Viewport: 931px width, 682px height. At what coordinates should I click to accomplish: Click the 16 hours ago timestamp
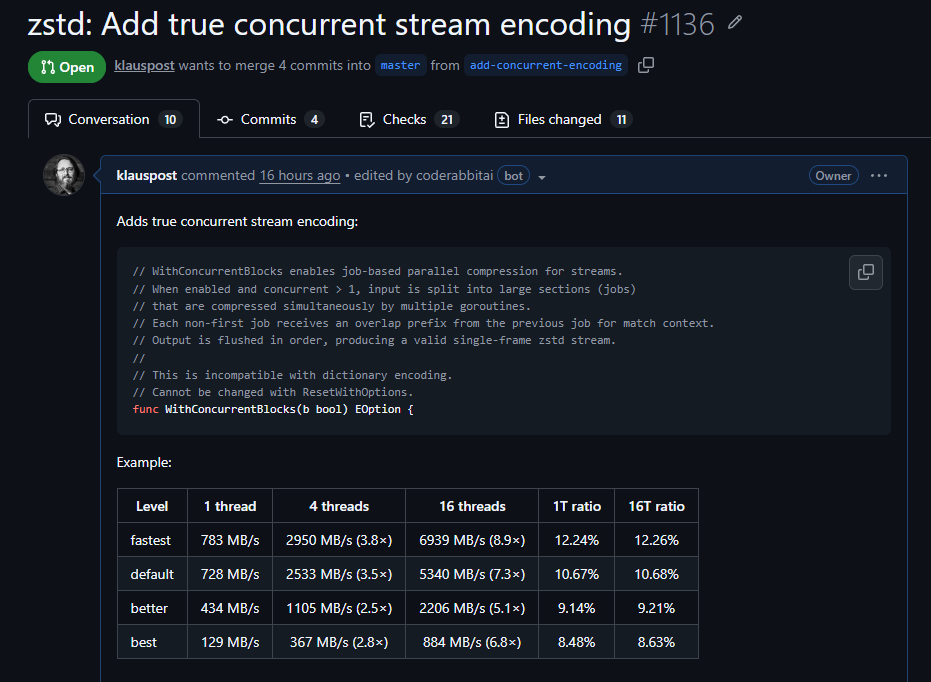[x=300, y=176]
